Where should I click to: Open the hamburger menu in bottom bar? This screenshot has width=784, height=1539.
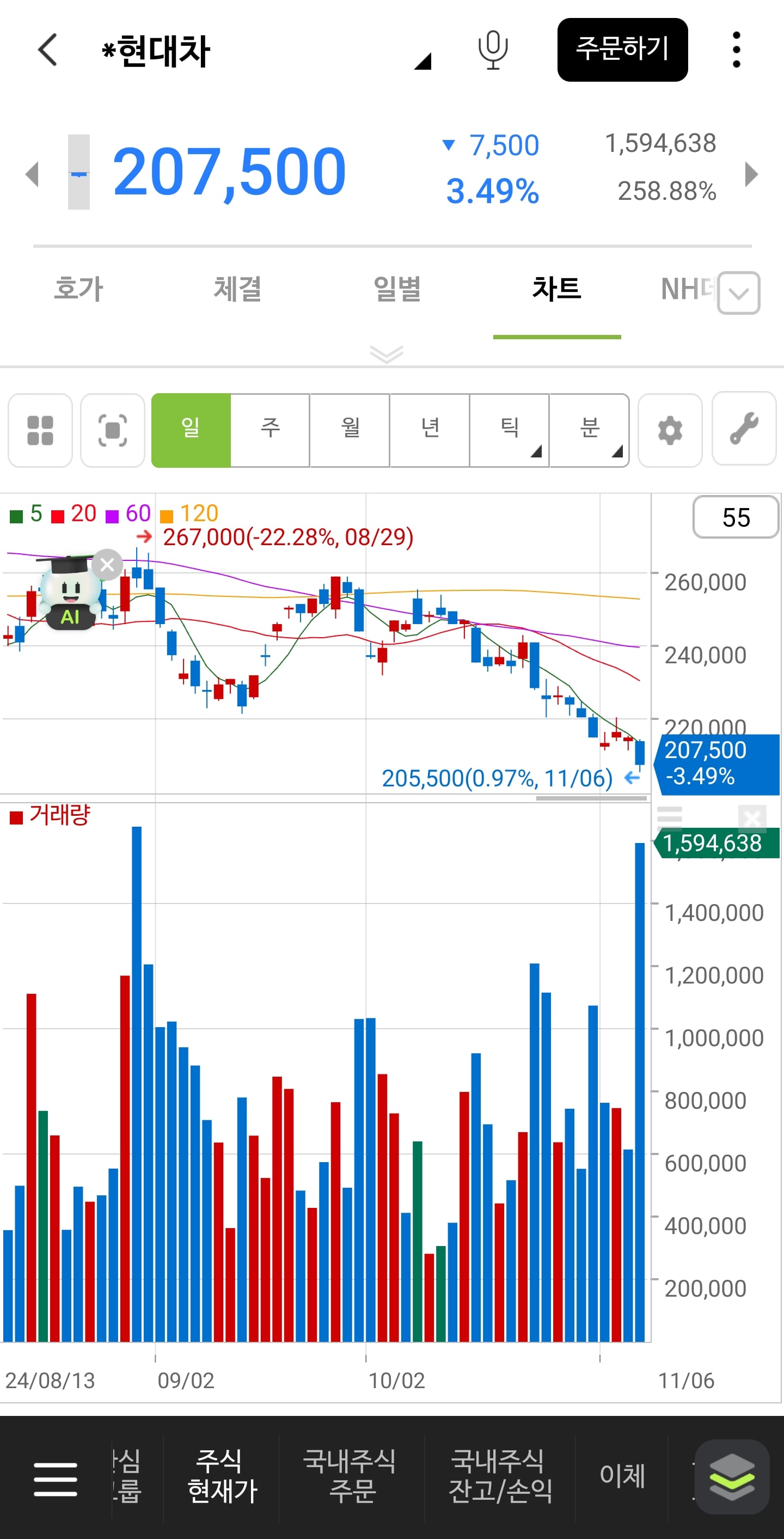point(56,1479)
